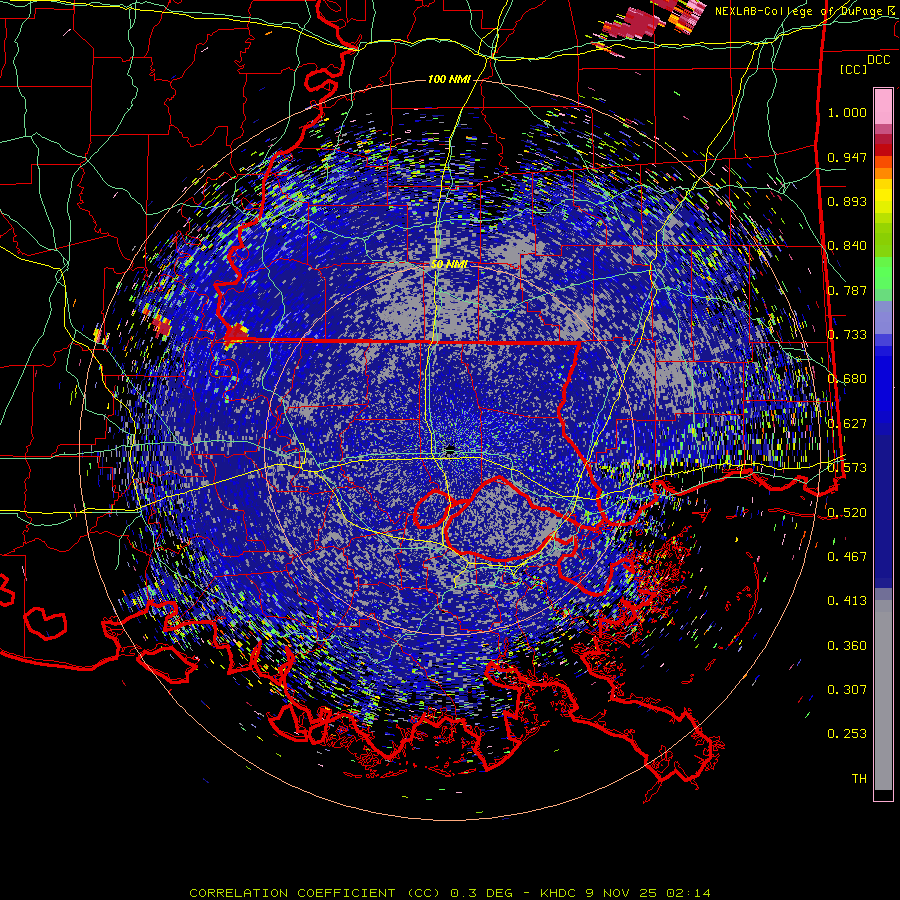Click the "50 NMI" range ring label

tap(449, 265)
